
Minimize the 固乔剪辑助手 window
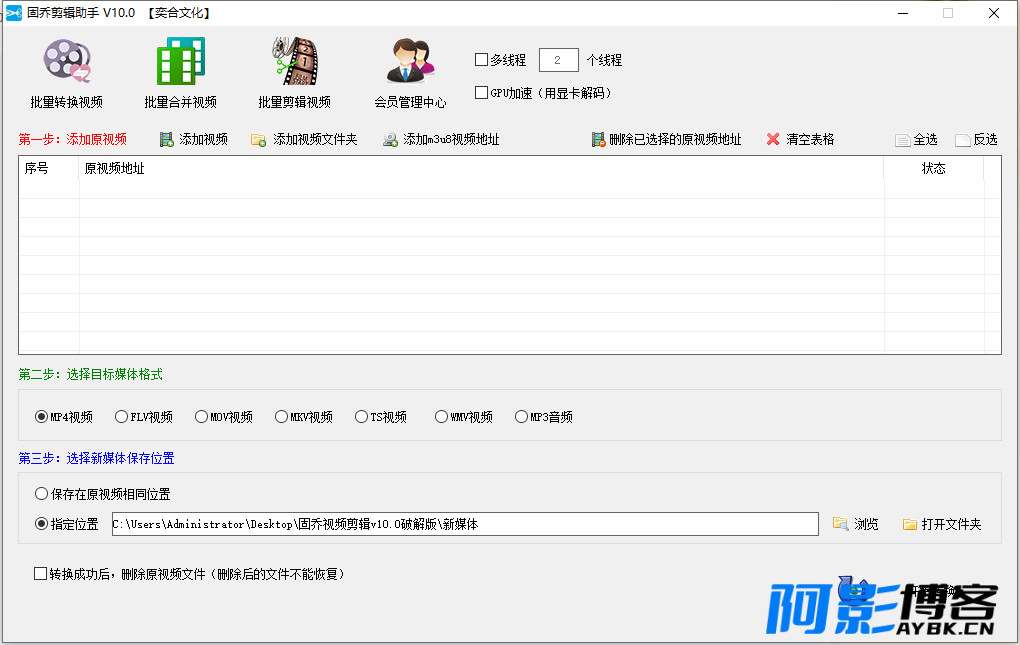(903, 13)
